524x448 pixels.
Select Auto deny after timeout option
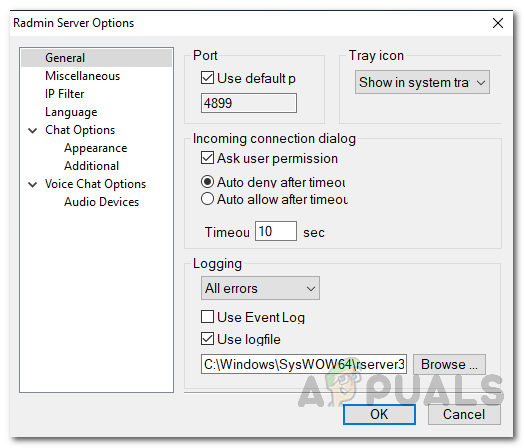(207, 182)
